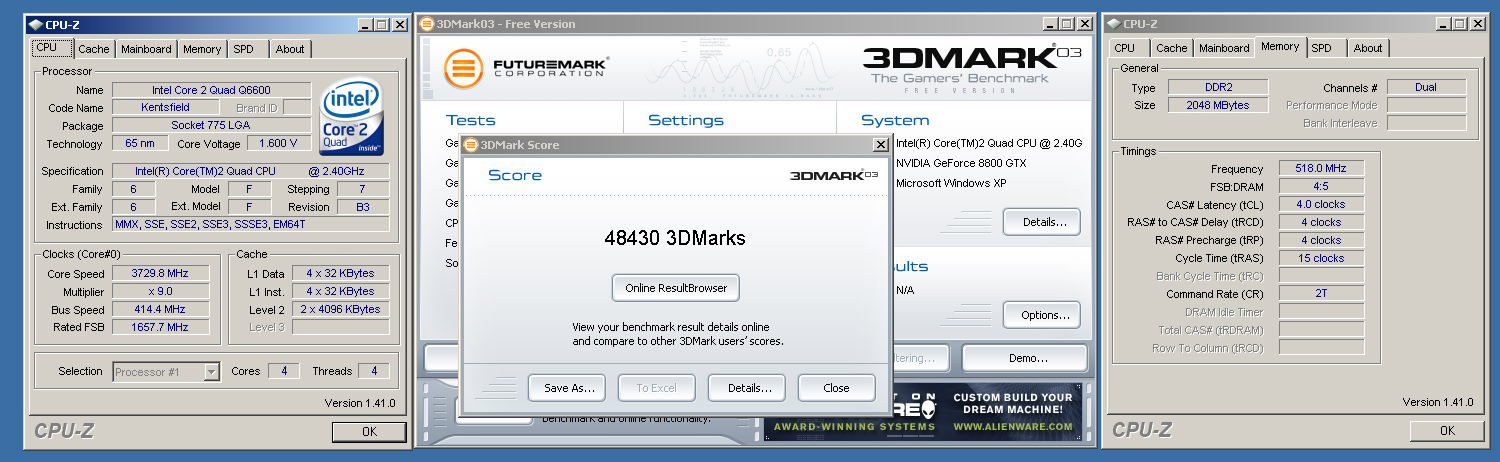Click the Futuremark Corporation logo
The width and height of the screenshot is (1500, 462).
[x=526, y=68]
